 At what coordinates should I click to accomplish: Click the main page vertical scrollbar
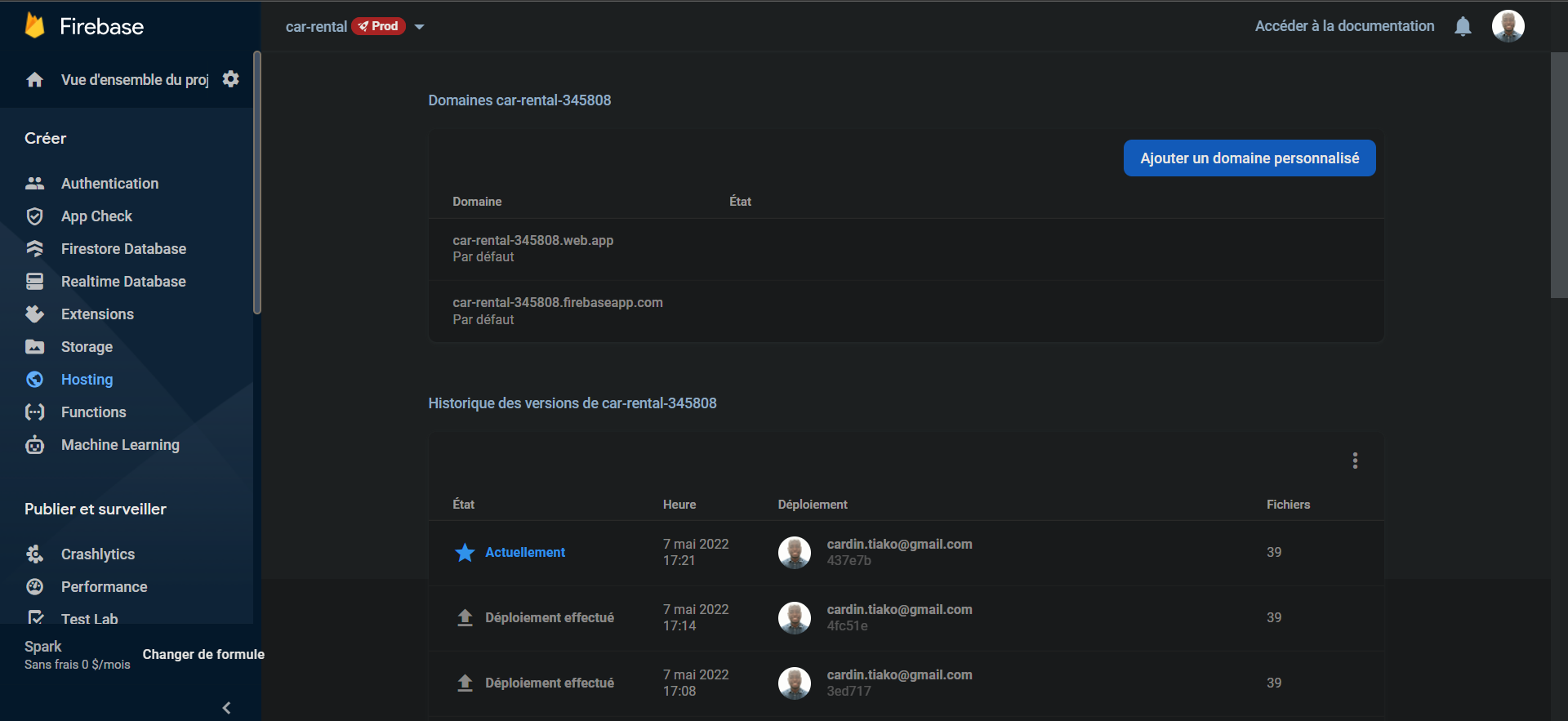click(1559, 175)
